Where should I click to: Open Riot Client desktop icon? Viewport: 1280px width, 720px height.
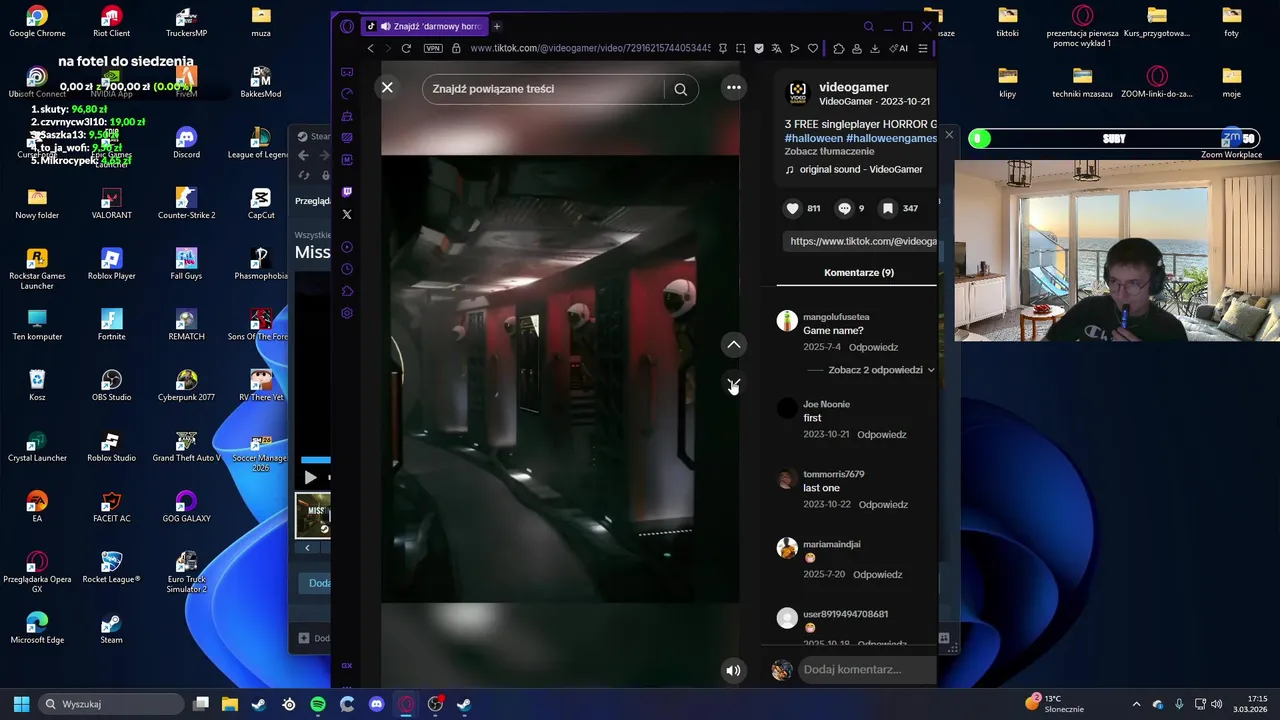point(111,21)
